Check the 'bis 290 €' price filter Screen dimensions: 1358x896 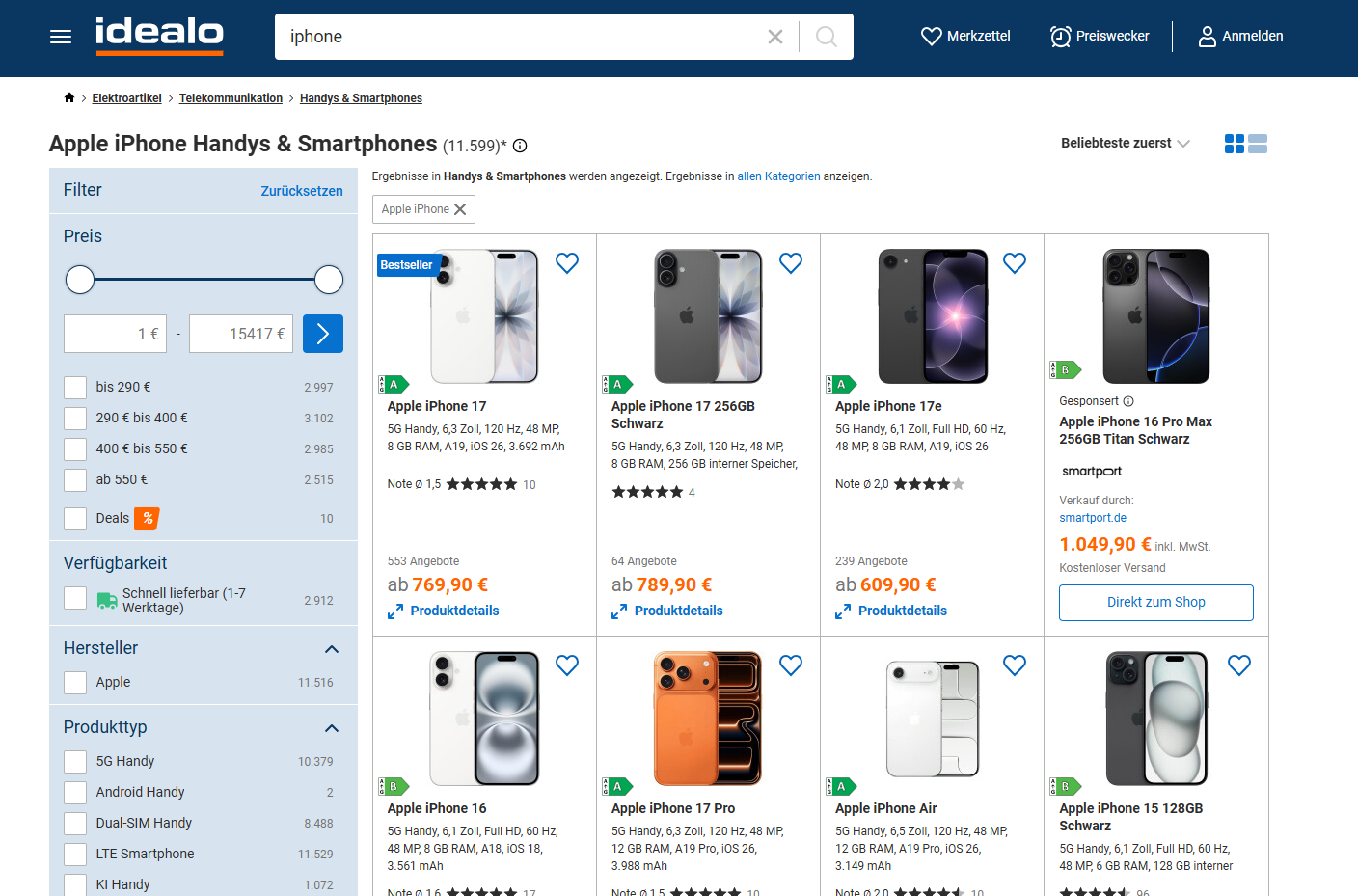(x=75, y=388)
